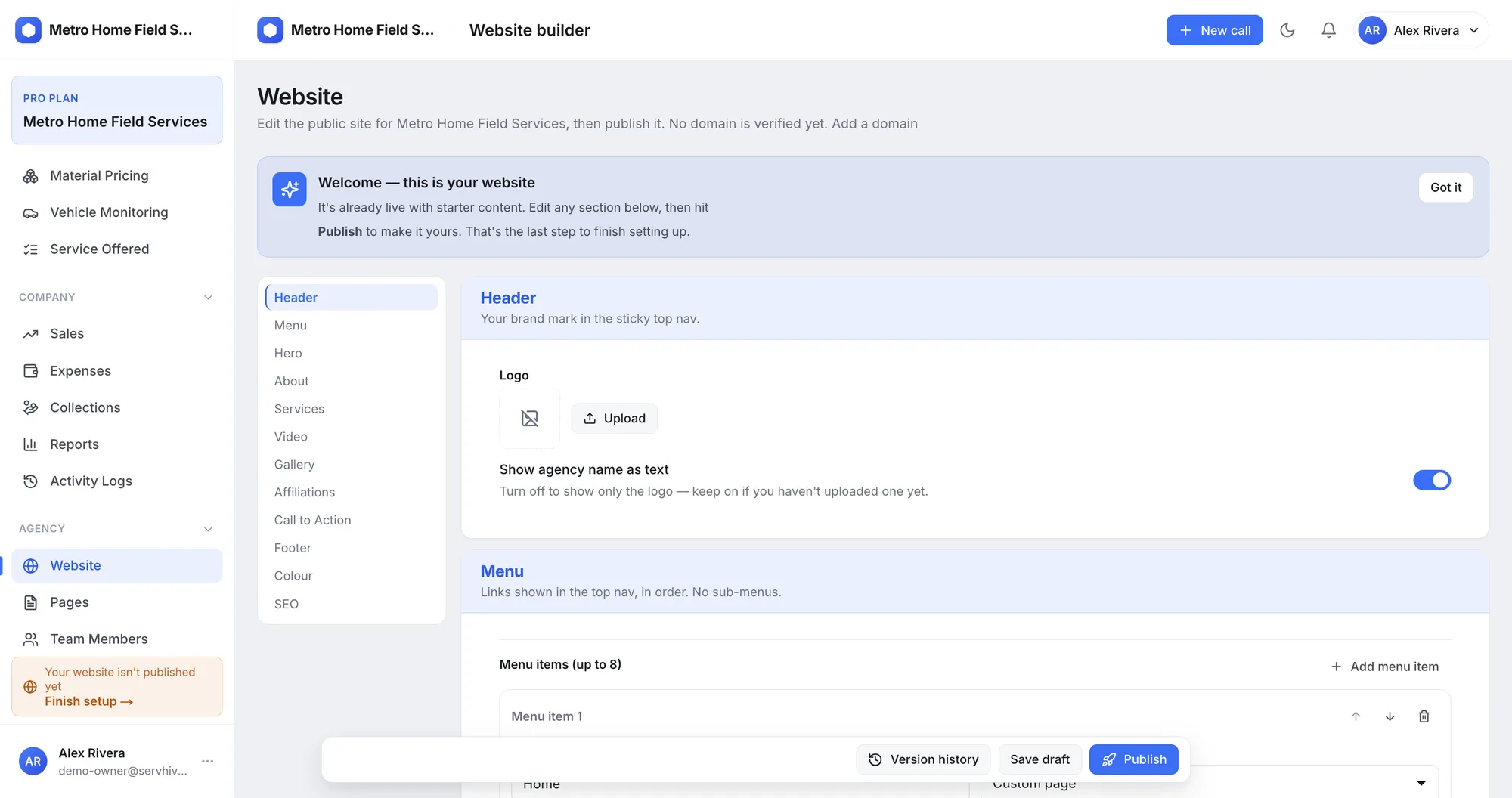Click Add menu item
1512x798 pixels.
[1385, 667]
